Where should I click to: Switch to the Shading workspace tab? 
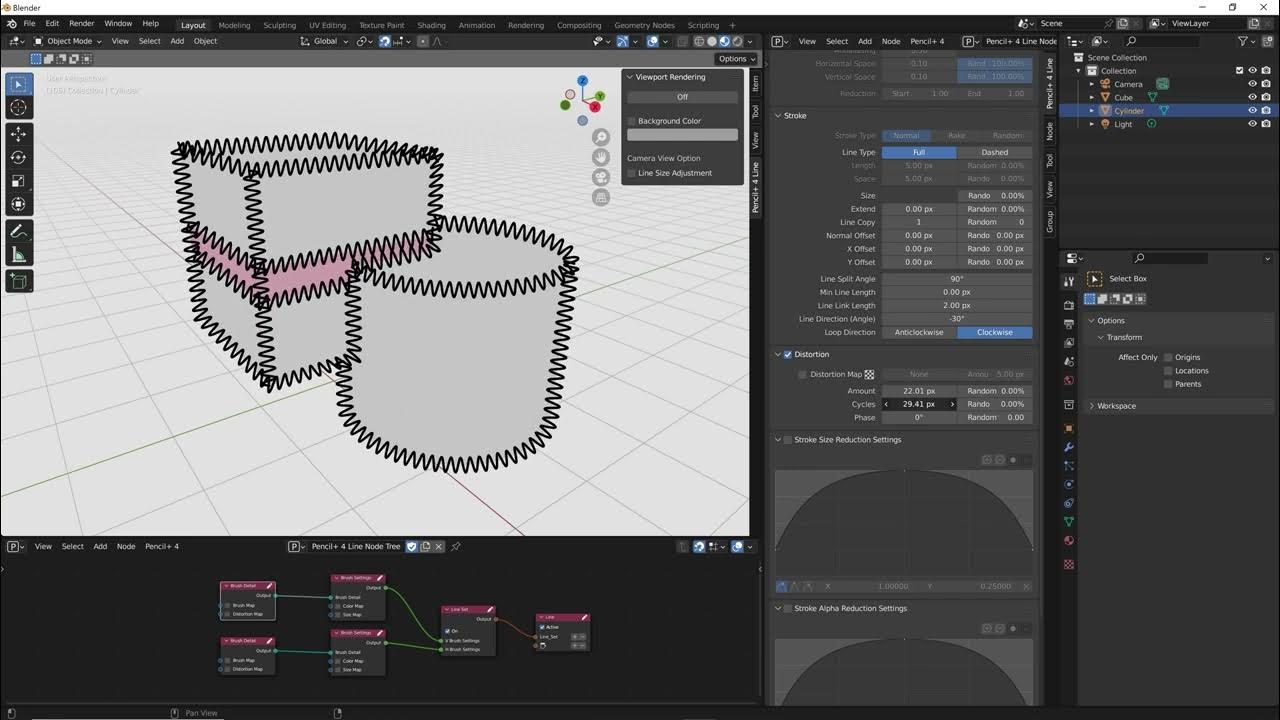pyautogui.click(x=431, y=25)
